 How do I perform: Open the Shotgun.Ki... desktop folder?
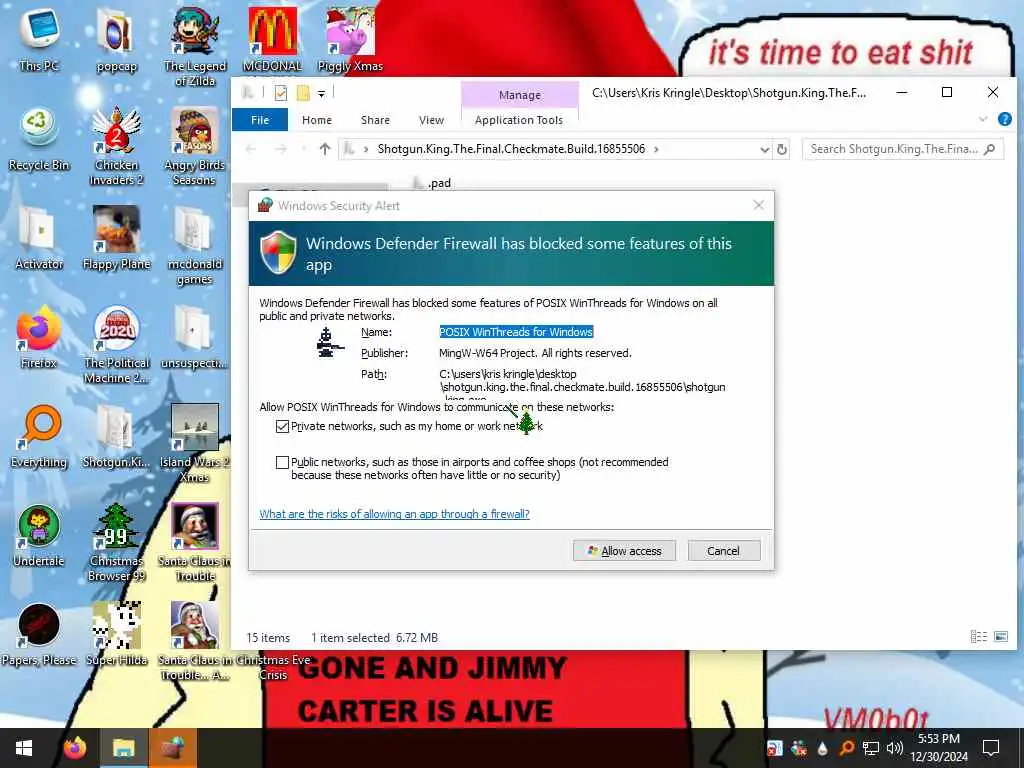[116, 435]
